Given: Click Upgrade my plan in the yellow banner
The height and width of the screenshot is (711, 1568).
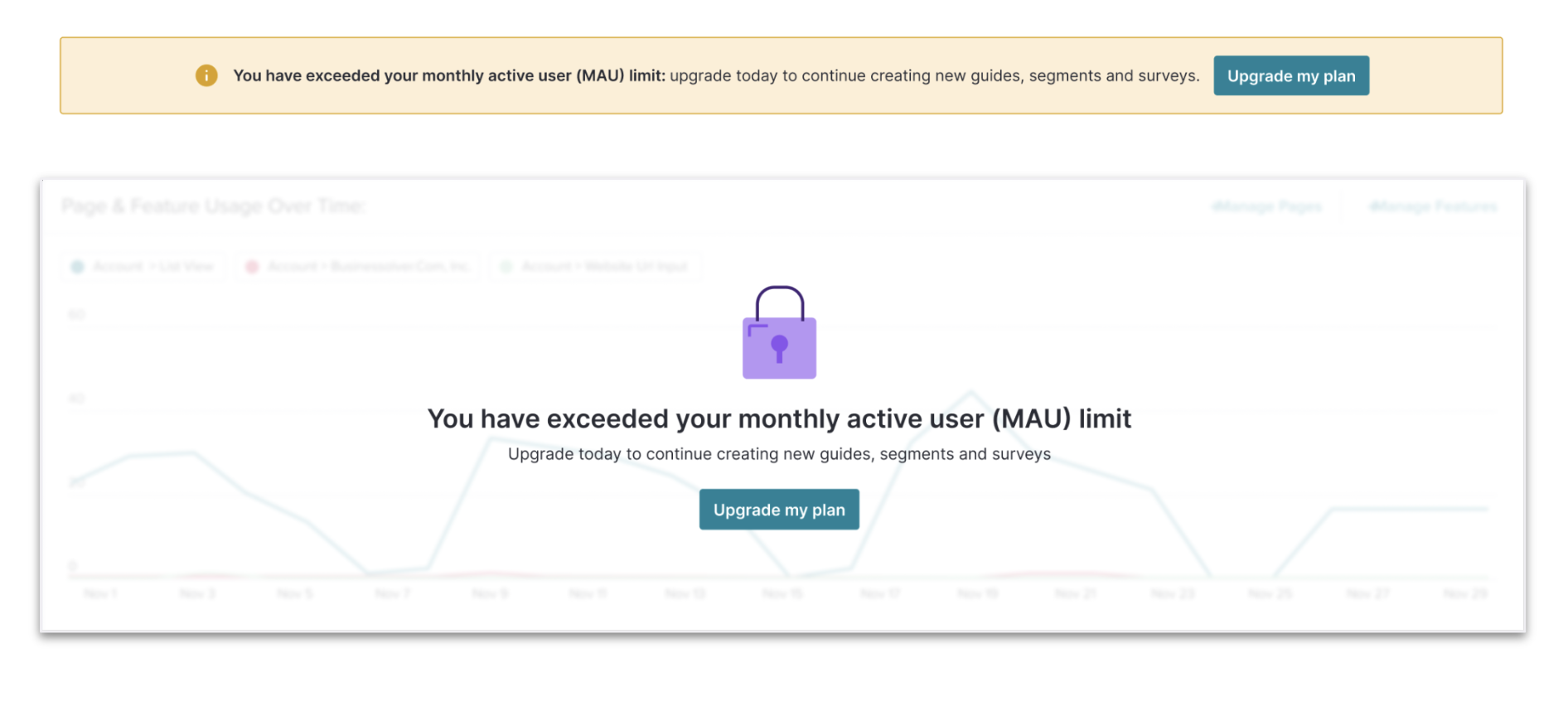Looking at the screenshot, I should 1291,75.
